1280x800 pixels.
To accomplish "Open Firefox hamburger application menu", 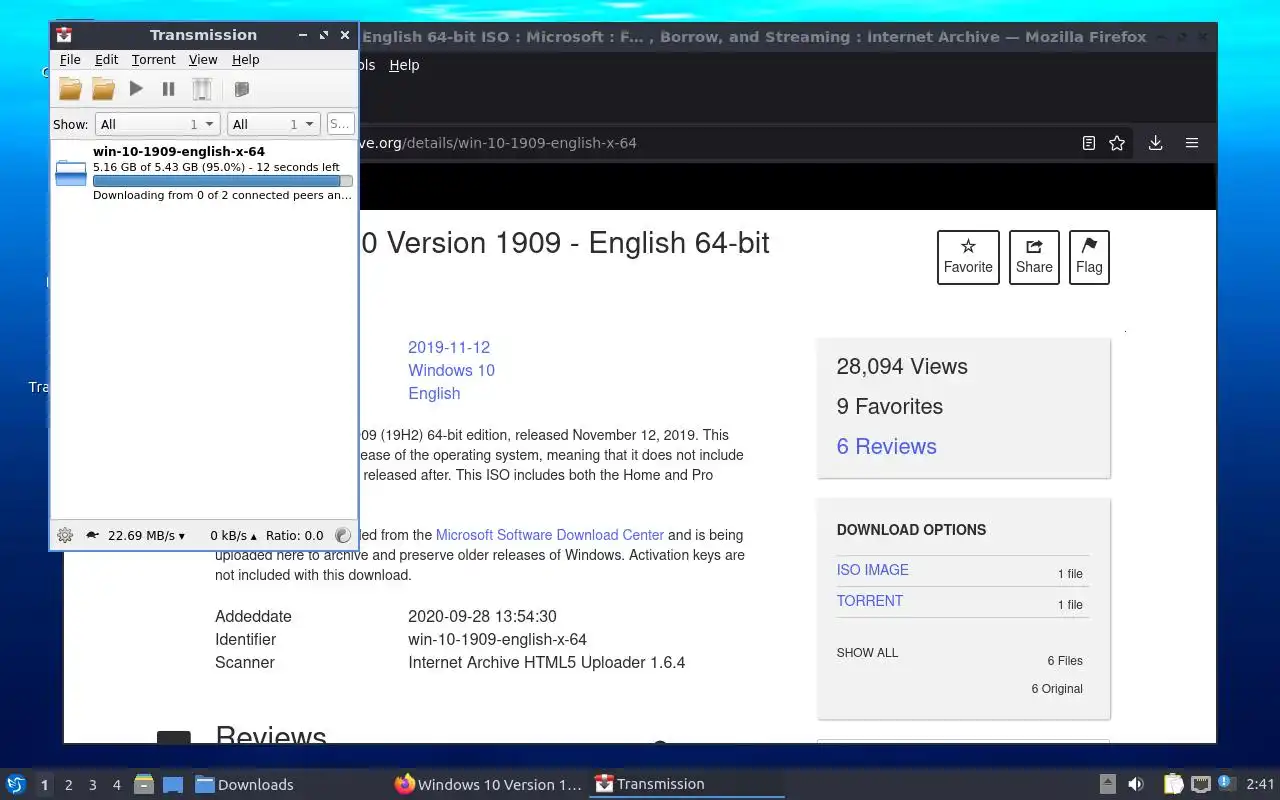I will click(x=1192, y=143).
